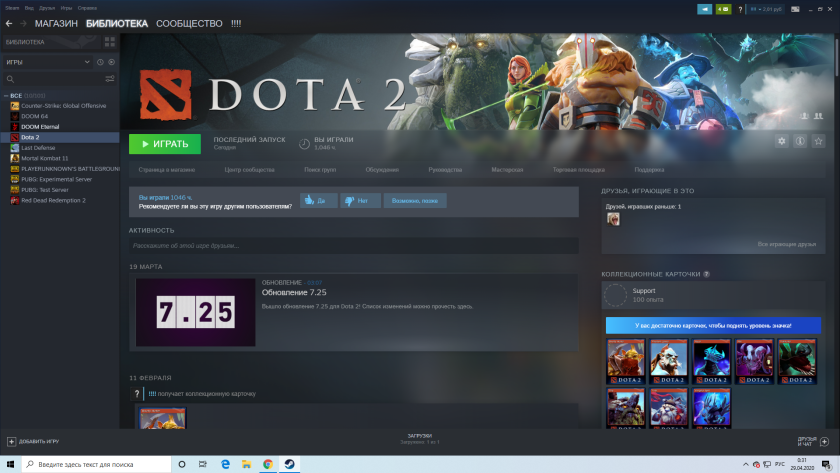Screen dimensions: 840x473
Task: Open the game info icon
Action: [800, 142]
